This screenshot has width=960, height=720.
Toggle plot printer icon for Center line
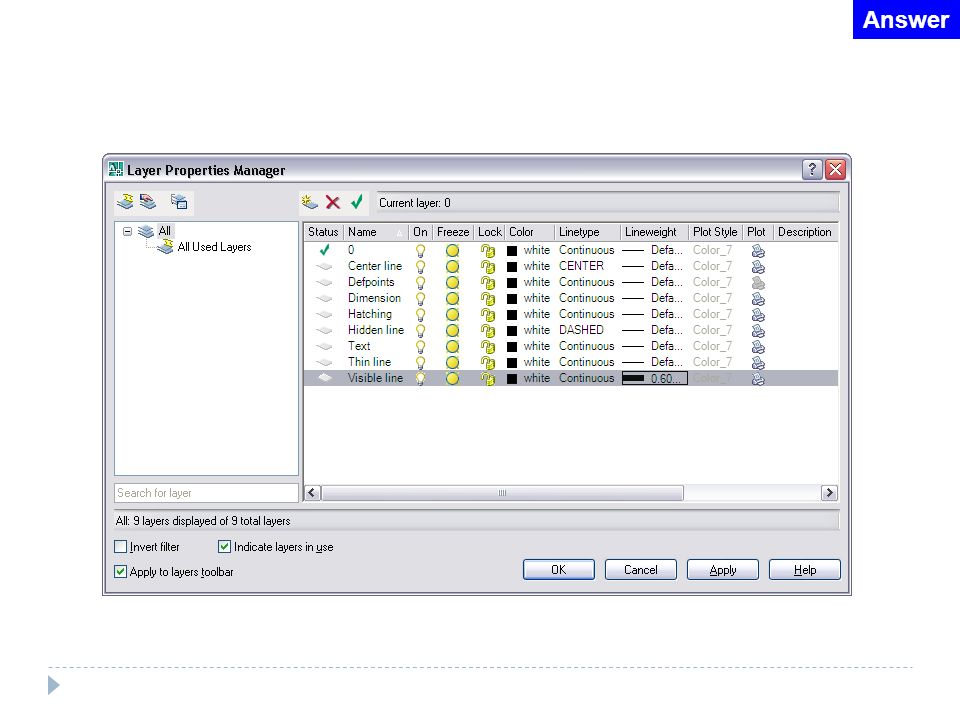pyautogui.click(x=758, y=267)
